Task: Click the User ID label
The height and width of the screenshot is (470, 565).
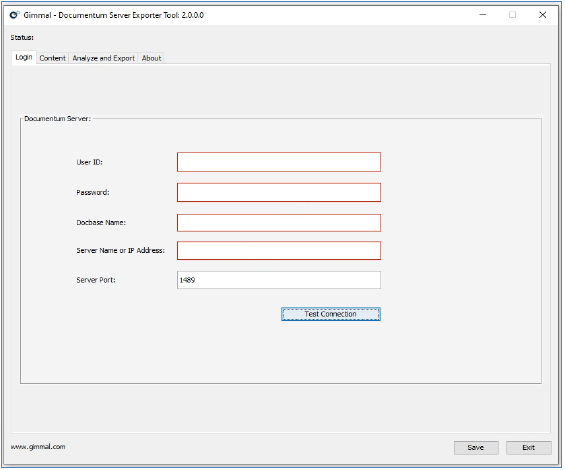Action: point(89,162)
